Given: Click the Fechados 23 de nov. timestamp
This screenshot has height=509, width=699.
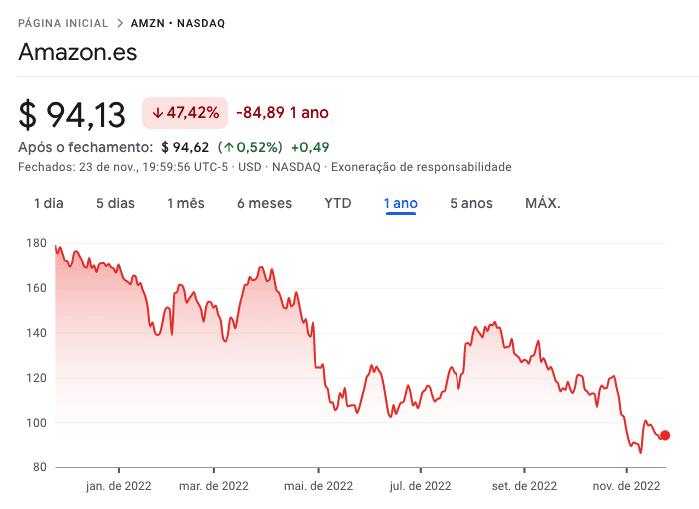Looking at the screenshot, I should point(123,167).
